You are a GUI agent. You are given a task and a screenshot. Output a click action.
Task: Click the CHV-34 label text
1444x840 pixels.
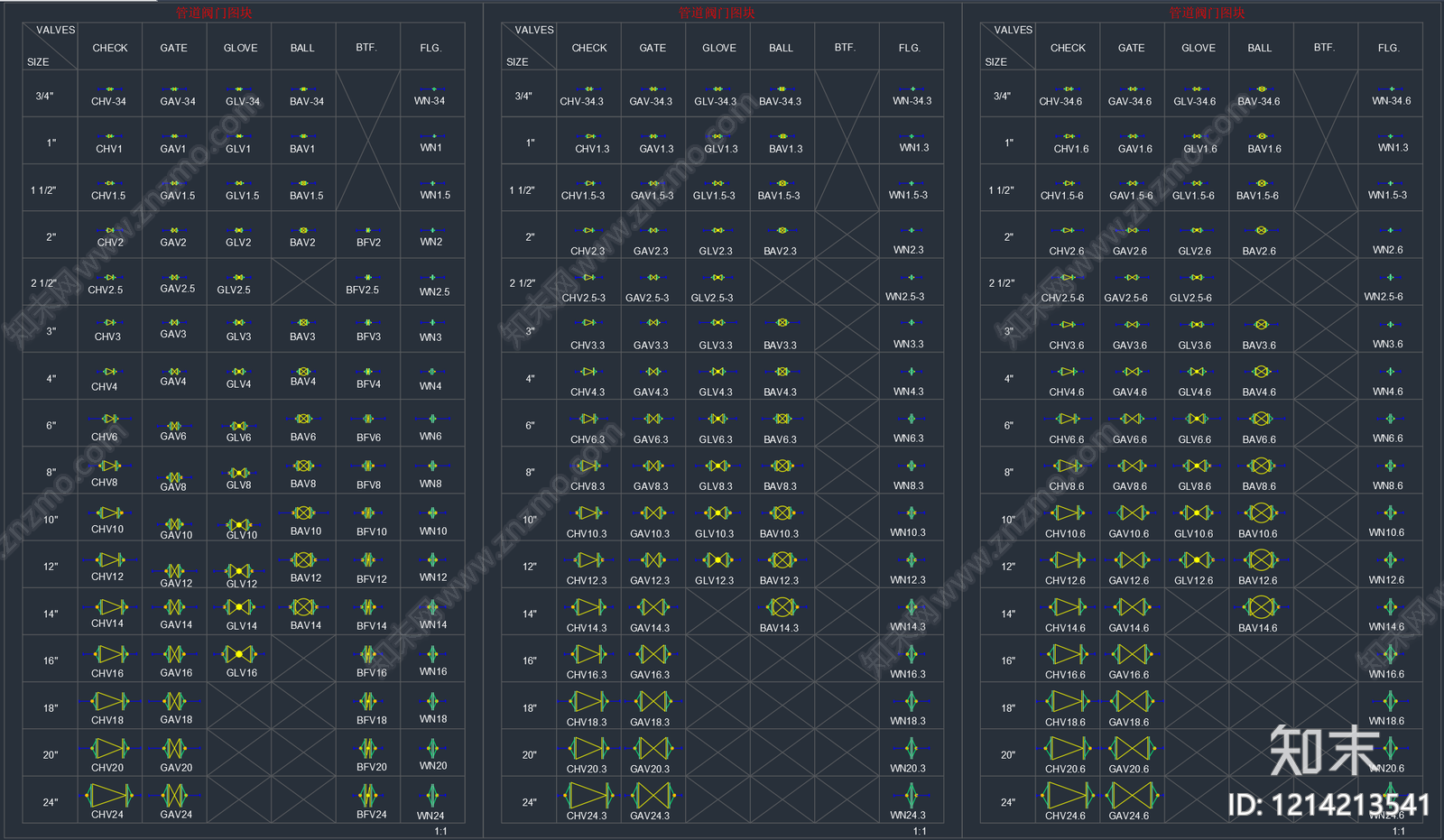click(108, 102)
